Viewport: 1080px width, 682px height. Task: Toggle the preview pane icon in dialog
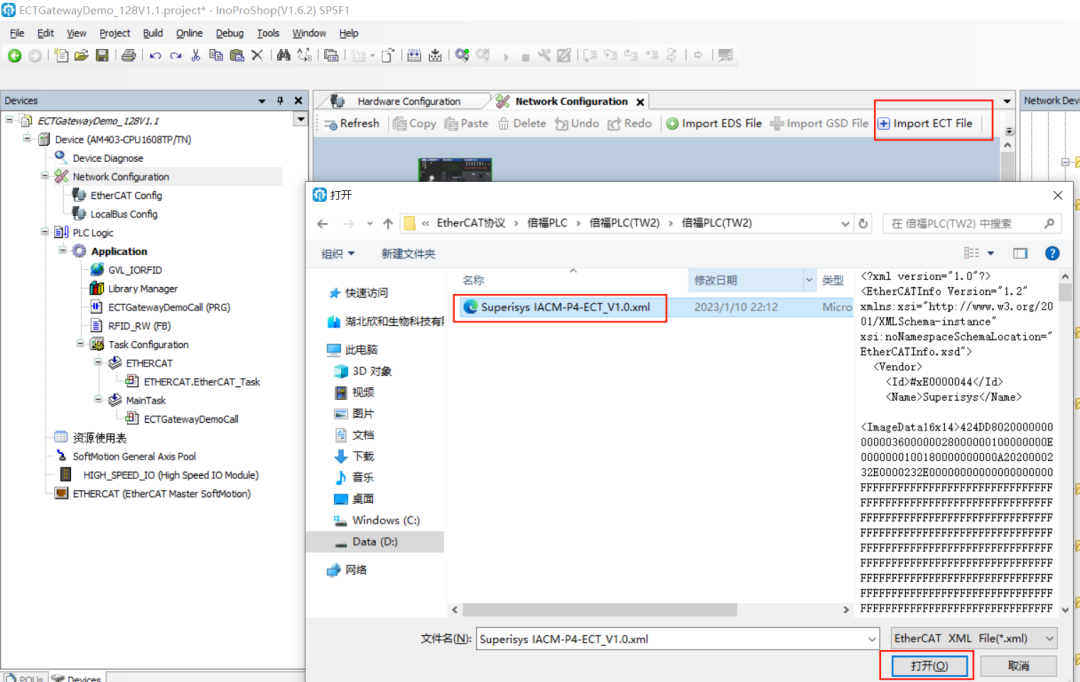point(1020,254)
